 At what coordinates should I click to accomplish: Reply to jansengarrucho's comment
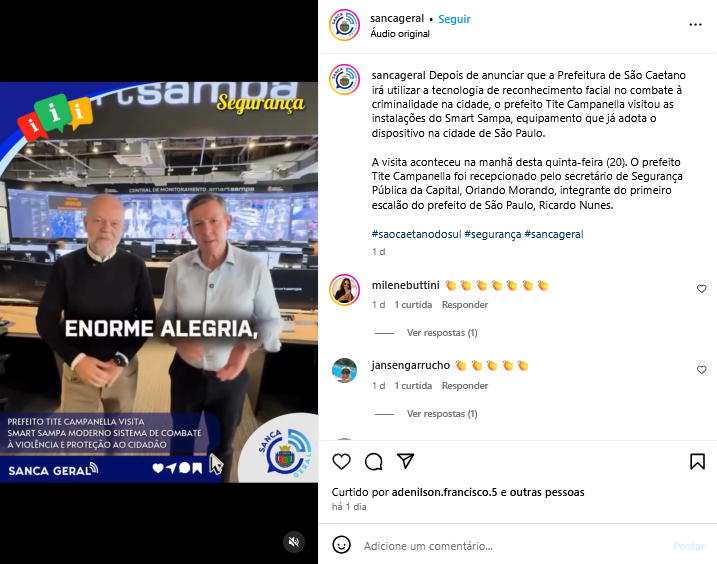tap(465, 386)
